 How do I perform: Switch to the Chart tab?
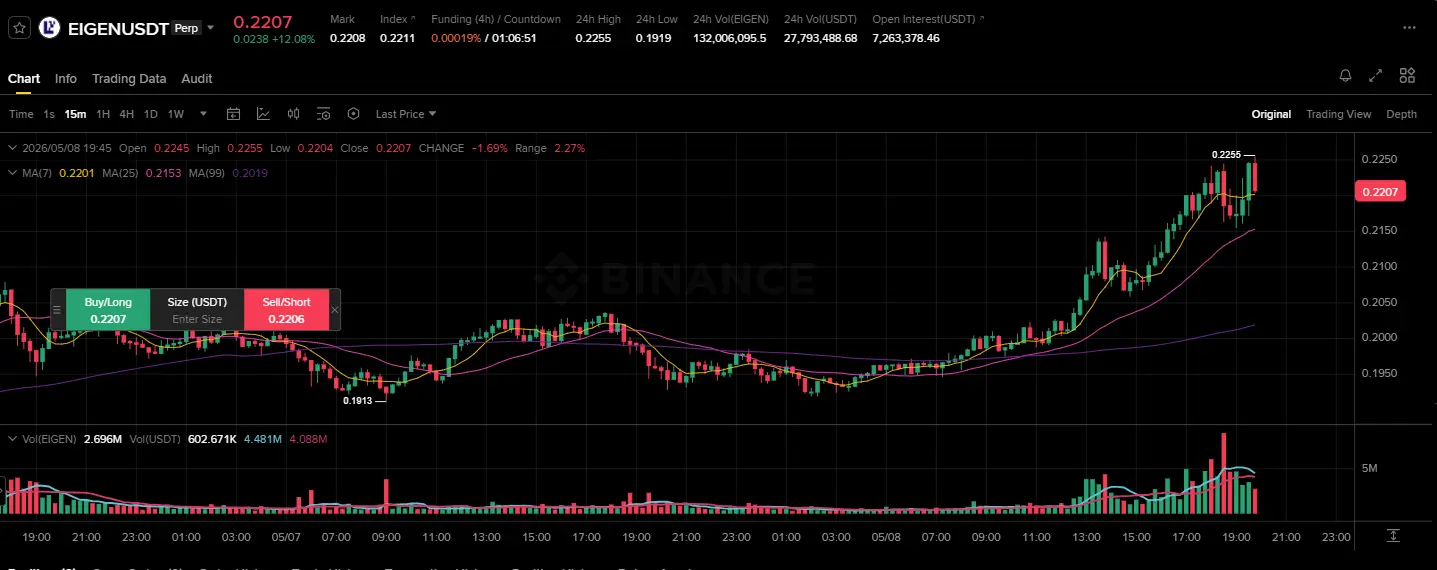coord(24,79)
